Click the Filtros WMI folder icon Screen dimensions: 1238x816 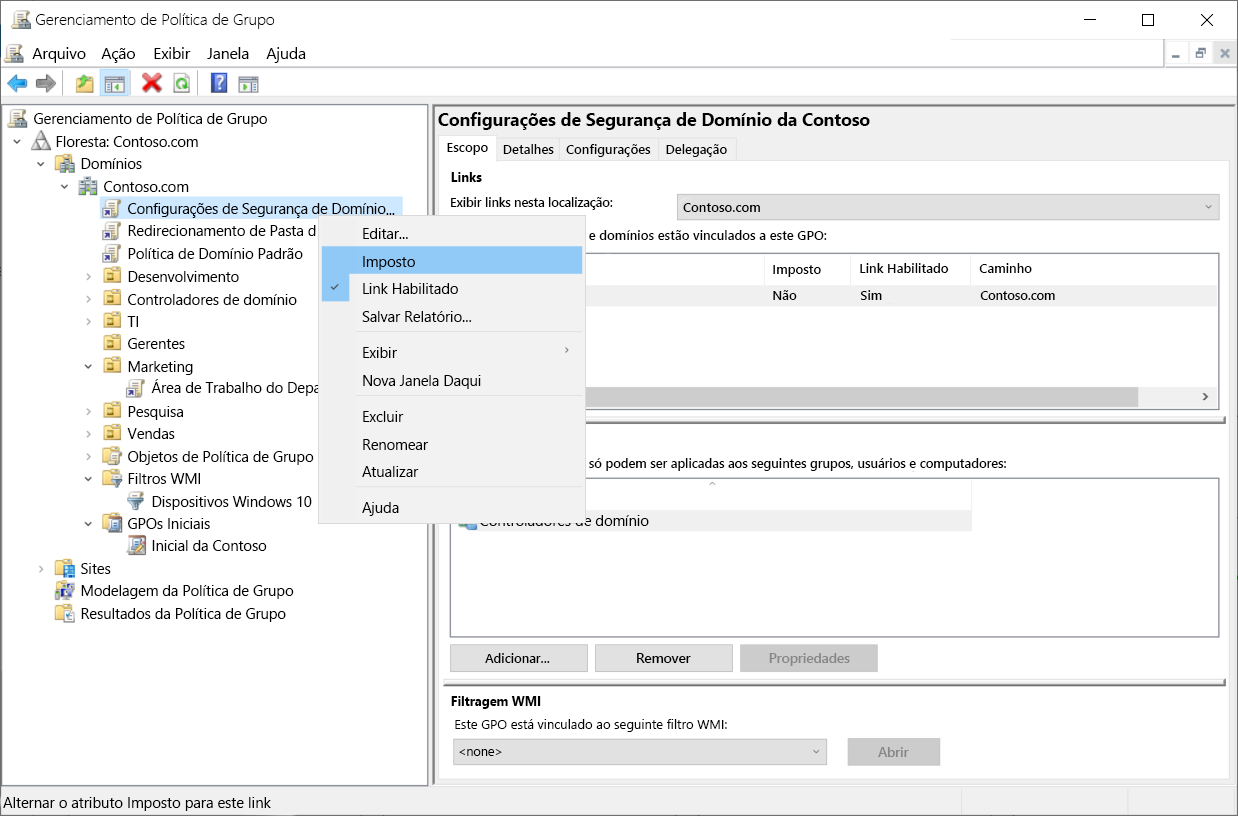(x=112, y=478)
